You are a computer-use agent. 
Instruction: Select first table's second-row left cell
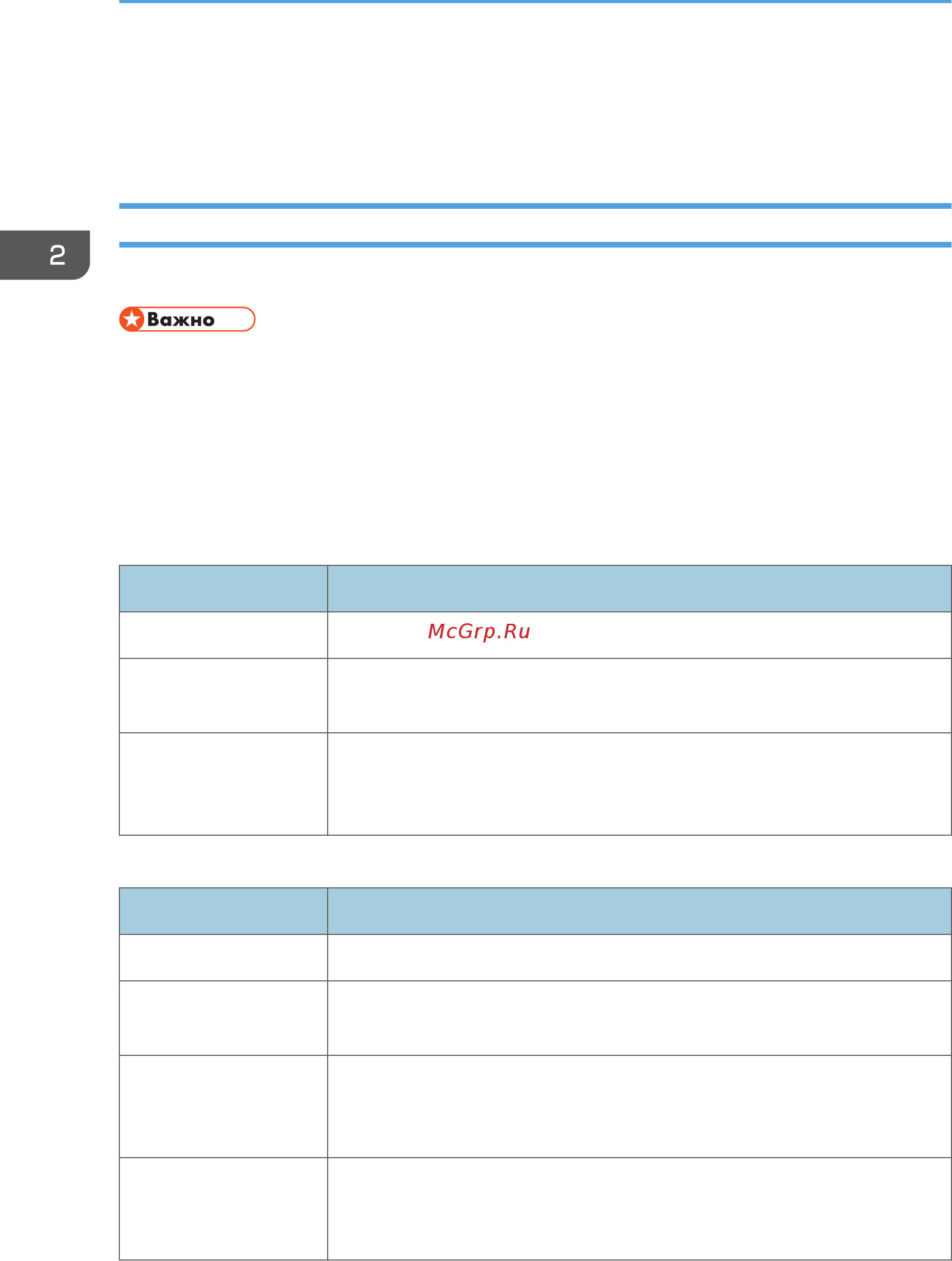pos(223,696)
